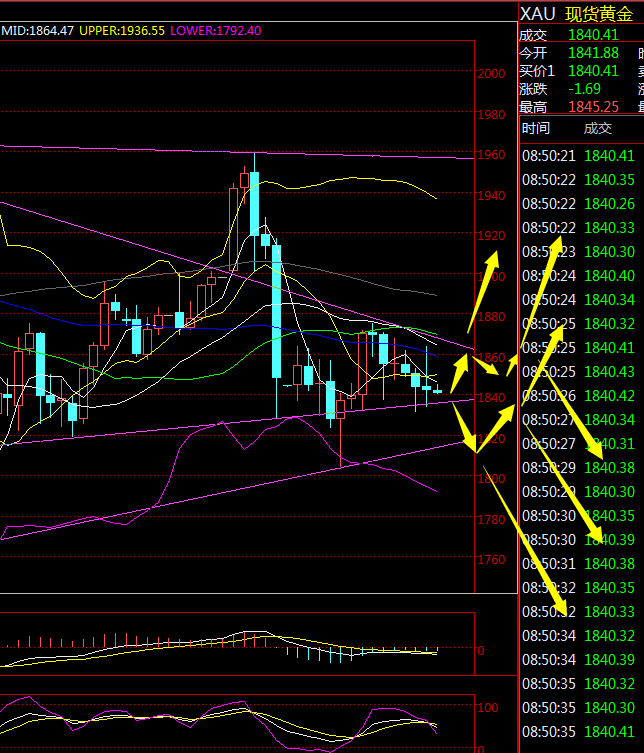
Task: Click the 最高 price 1845.25
Action: (x=592, y=106)
